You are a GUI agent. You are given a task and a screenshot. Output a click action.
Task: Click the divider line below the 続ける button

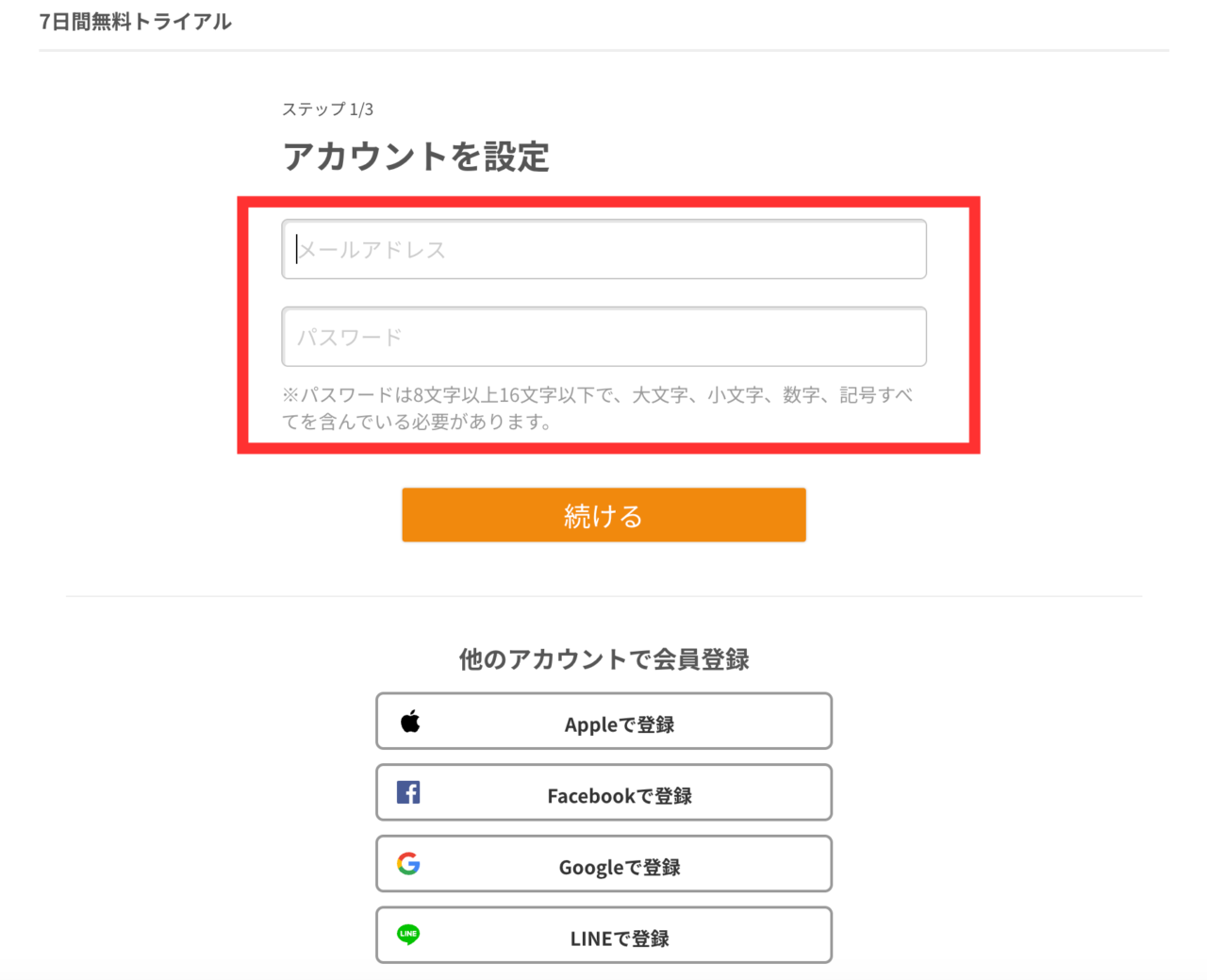tap(603, 596)
